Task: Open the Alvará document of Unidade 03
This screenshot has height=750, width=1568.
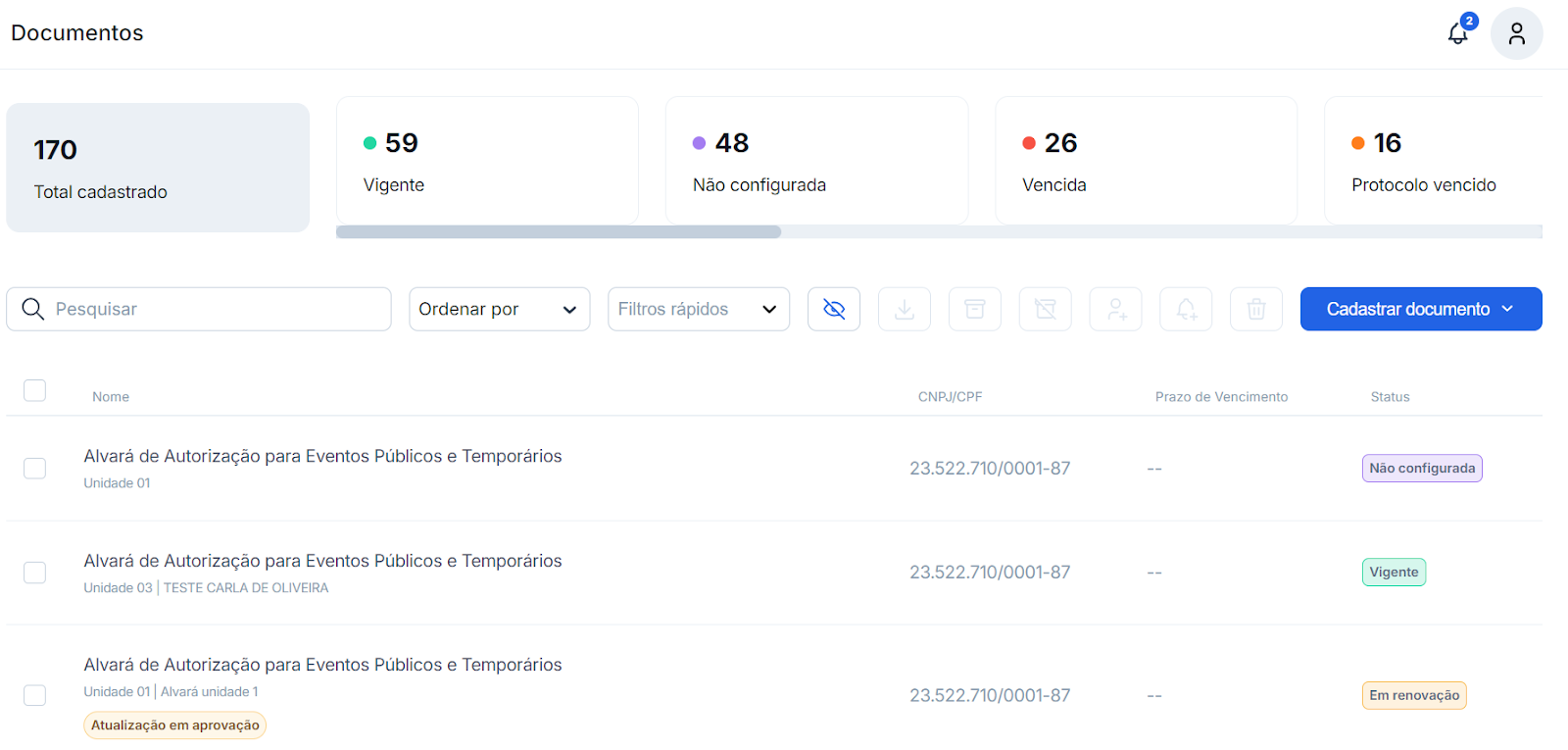Action: point(322,561)
